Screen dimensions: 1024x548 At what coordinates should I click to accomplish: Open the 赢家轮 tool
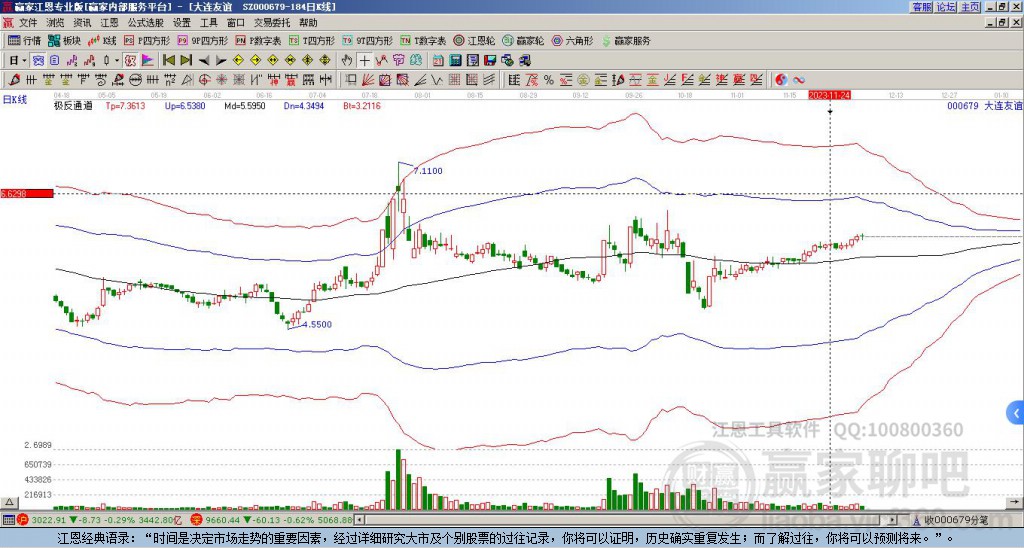523,40
